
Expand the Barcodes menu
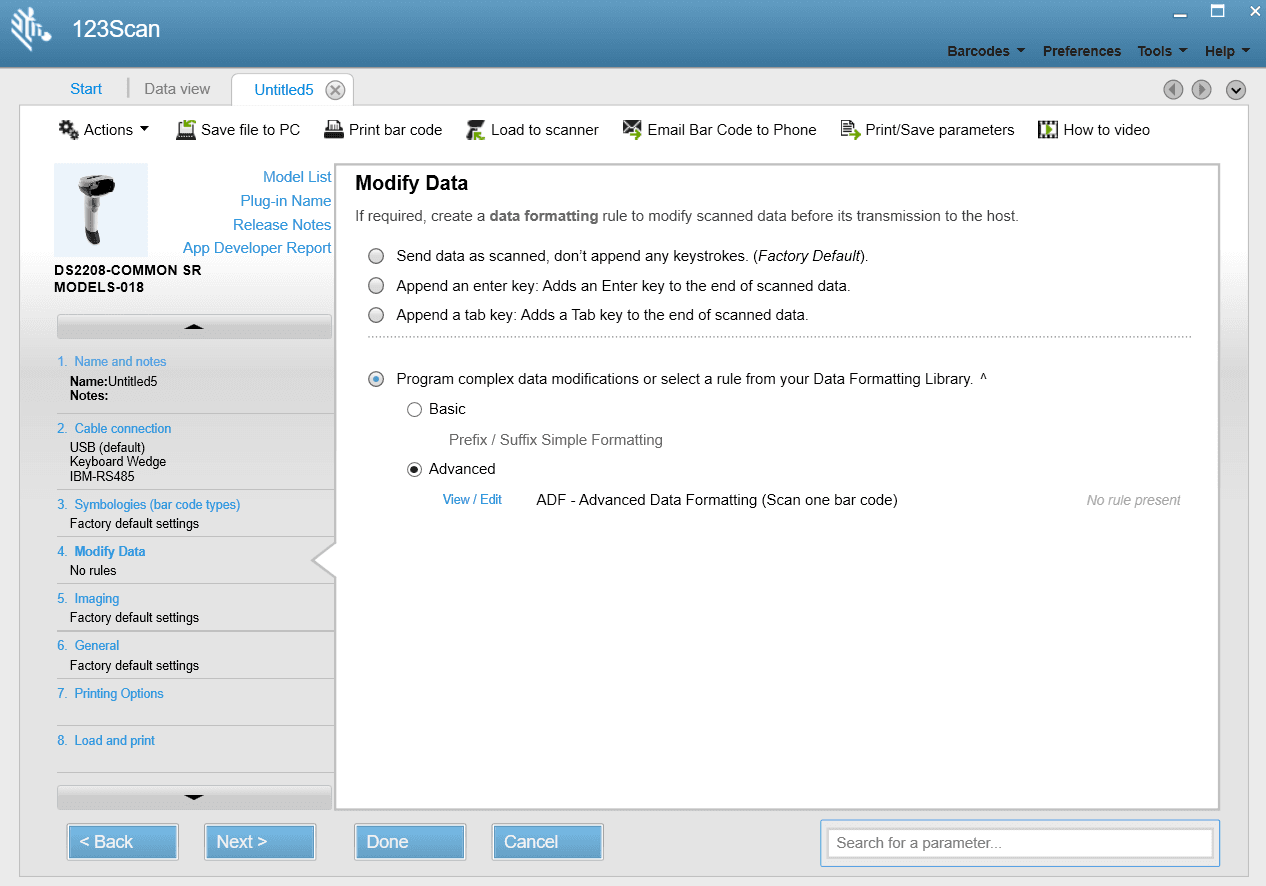pyautogui.click(x=985, y=51)
